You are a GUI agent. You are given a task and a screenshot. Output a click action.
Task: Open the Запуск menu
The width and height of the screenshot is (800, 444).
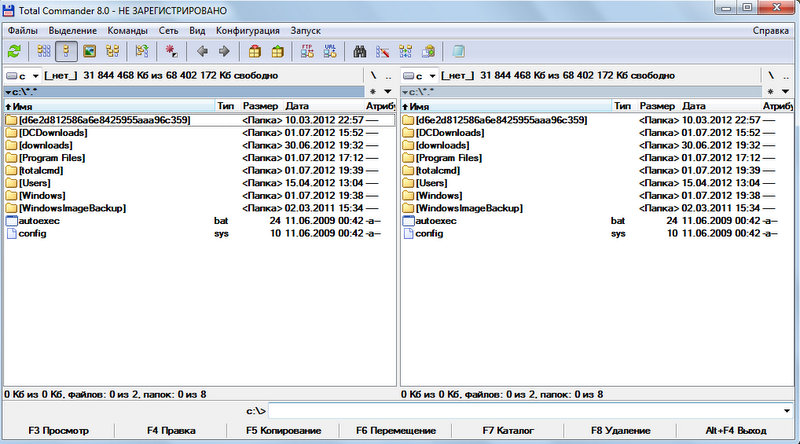[x=306, y=31]
